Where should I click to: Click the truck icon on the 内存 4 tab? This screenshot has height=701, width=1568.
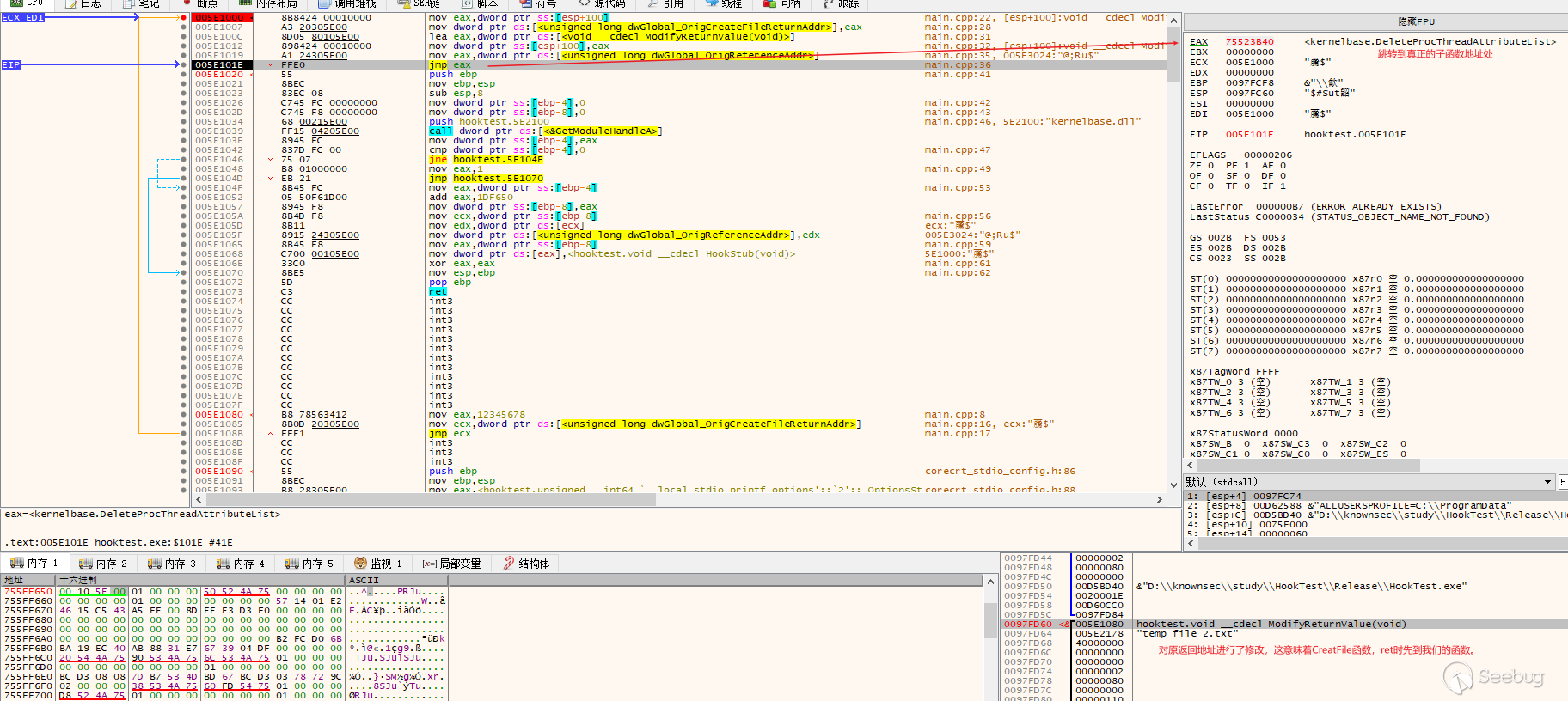point(224,564)
